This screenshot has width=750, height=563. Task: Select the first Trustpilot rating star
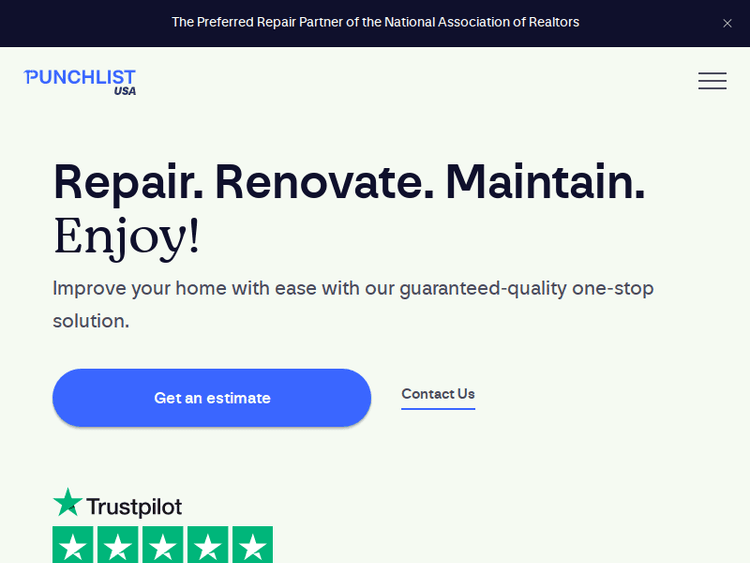[72, 546]
